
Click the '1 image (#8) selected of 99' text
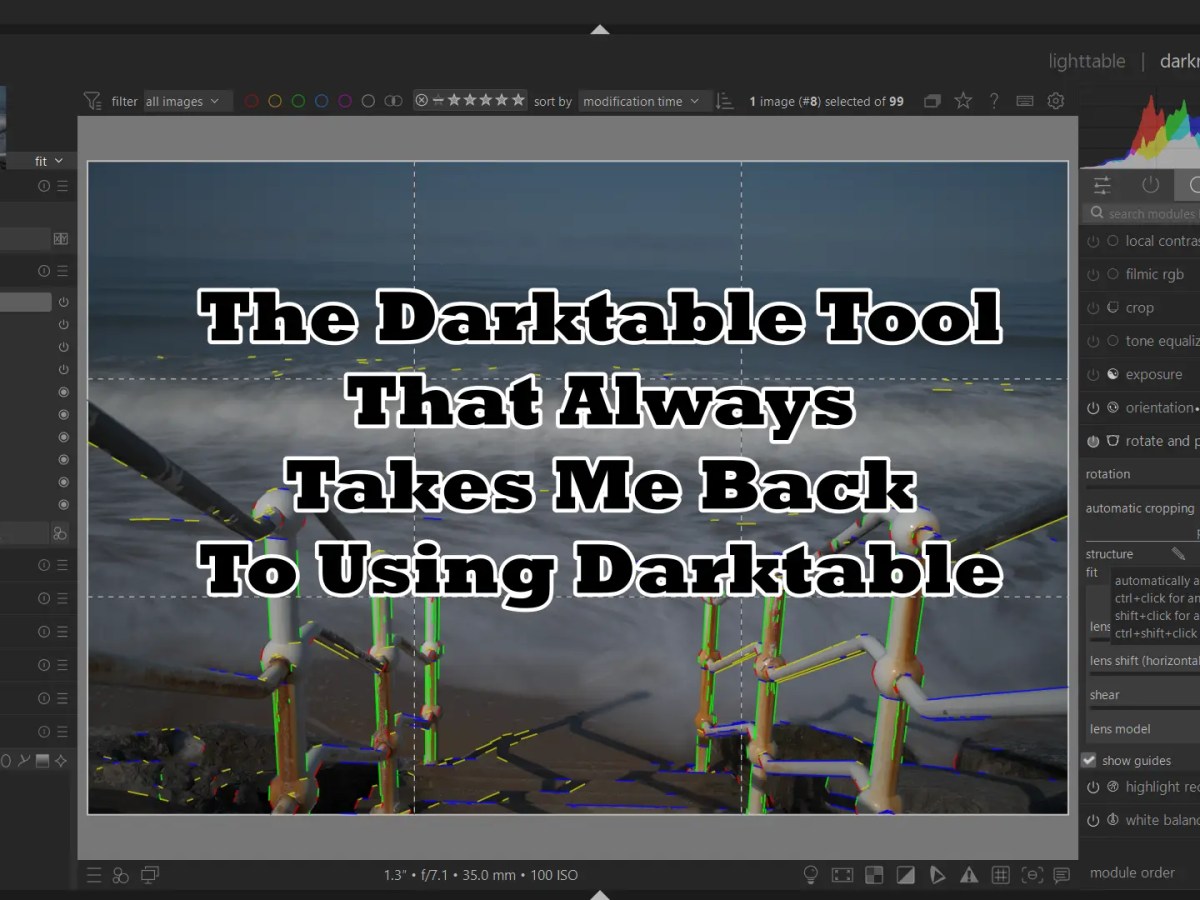(826, 101)
